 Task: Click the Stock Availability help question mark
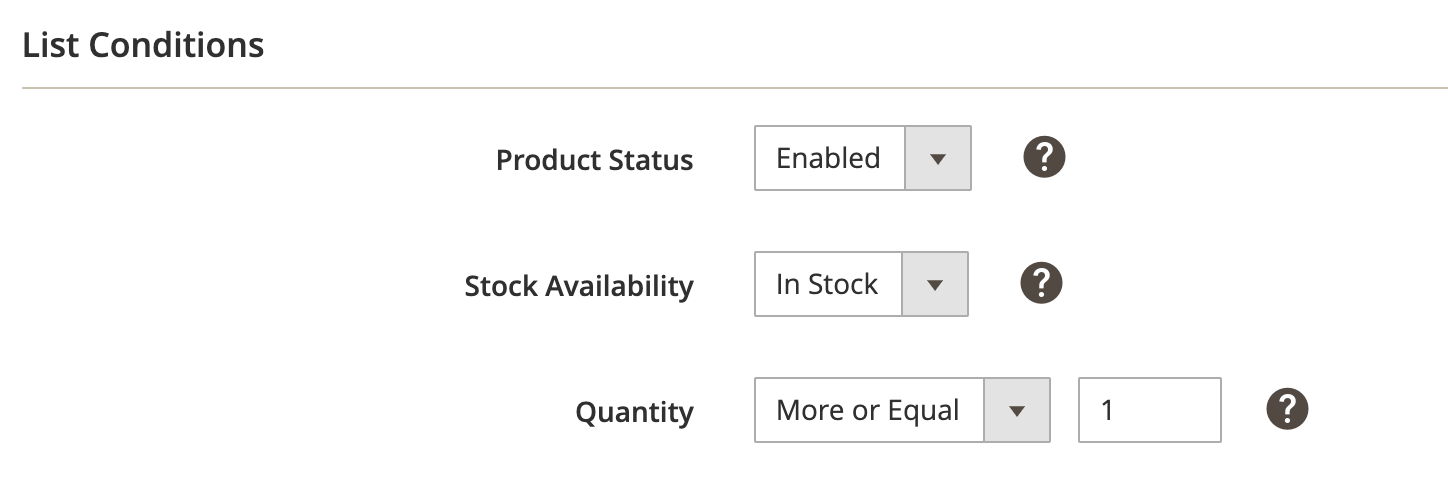click(x=1041, y=283)
